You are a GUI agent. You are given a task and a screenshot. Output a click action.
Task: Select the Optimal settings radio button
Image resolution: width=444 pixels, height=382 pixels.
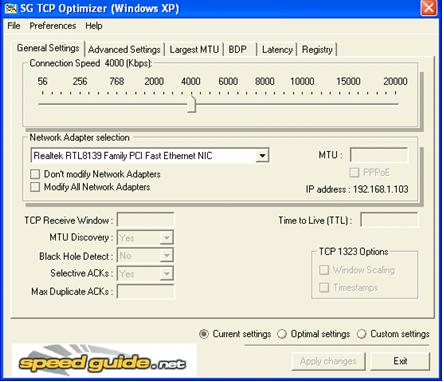tap(282, 334)
